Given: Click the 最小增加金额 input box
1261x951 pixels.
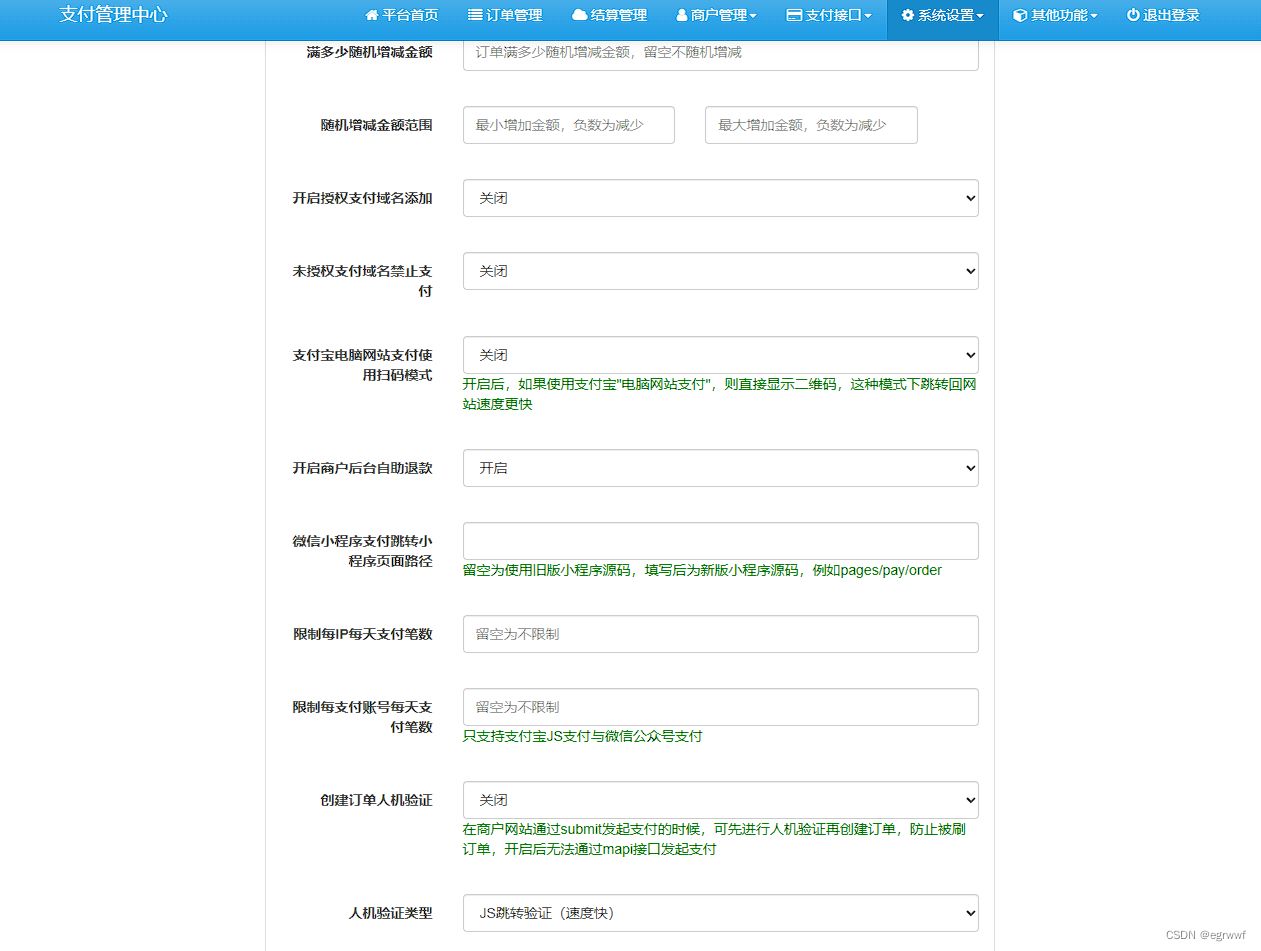Looking at the screenshot, I should 567,124.
